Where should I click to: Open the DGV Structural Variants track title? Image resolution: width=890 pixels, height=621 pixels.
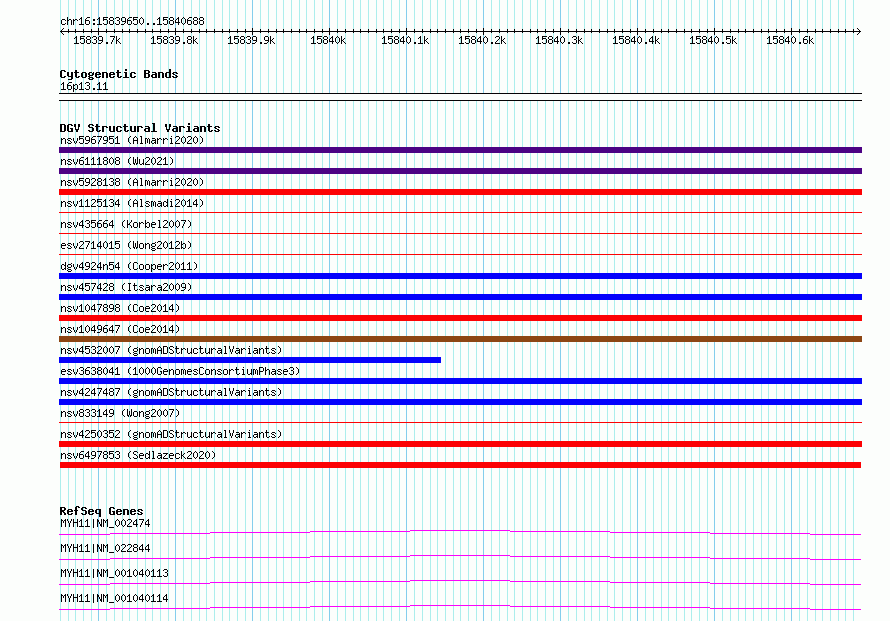click(140, 128)
